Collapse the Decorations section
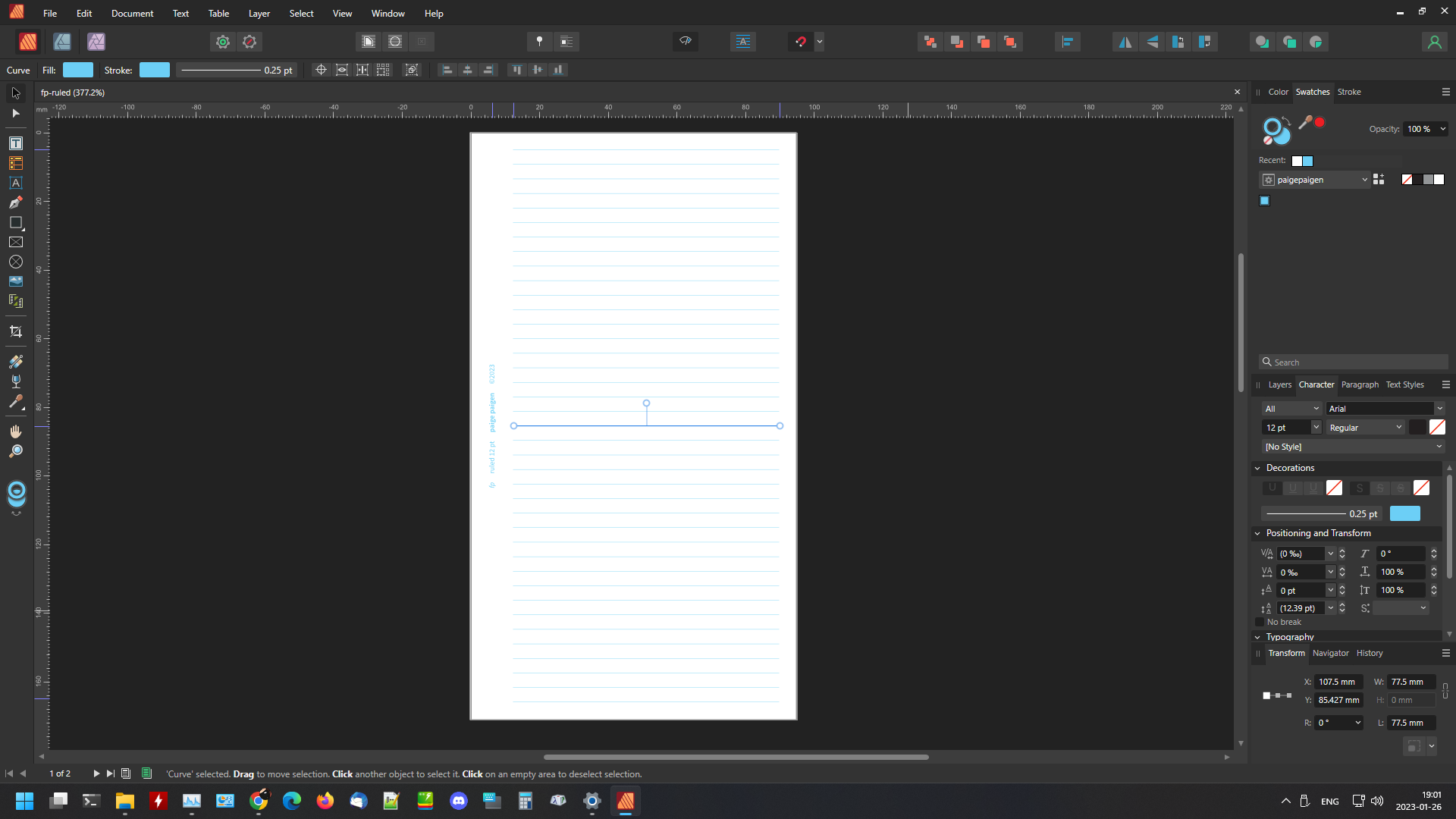1456x819 pixels. click(x=1257, y=468)
